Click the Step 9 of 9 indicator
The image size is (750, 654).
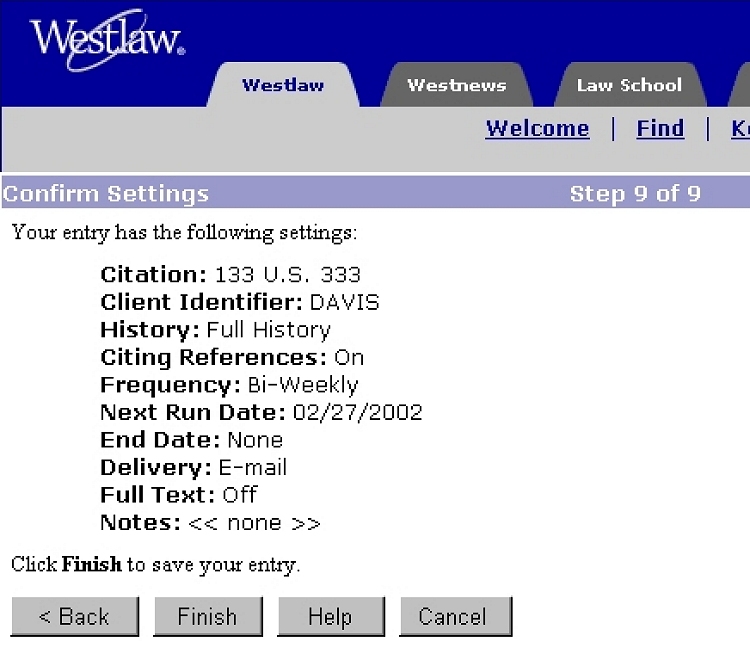(635, 194)
